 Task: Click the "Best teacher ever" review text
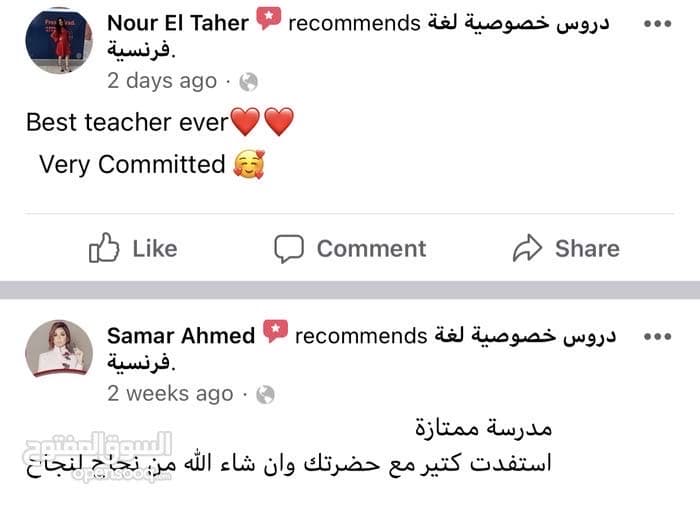pos(127,123)
